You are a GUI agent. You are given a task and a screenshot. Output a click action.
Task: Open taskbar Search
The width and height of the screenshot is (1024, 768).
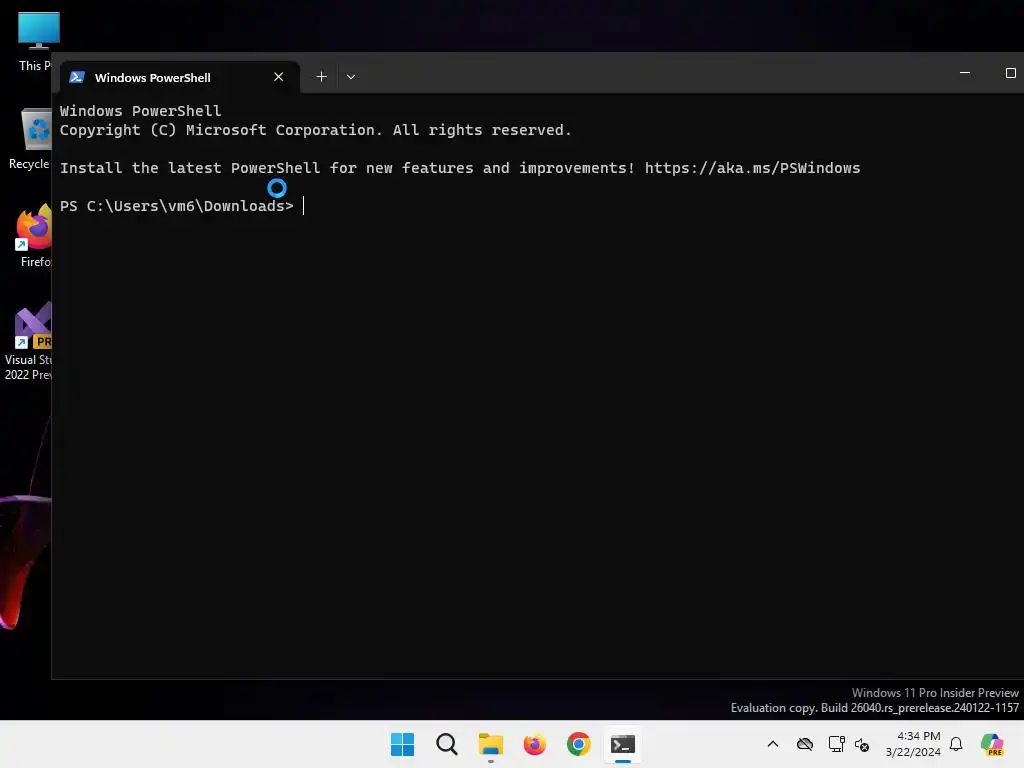pyautogui.click(x=447, y=744)
